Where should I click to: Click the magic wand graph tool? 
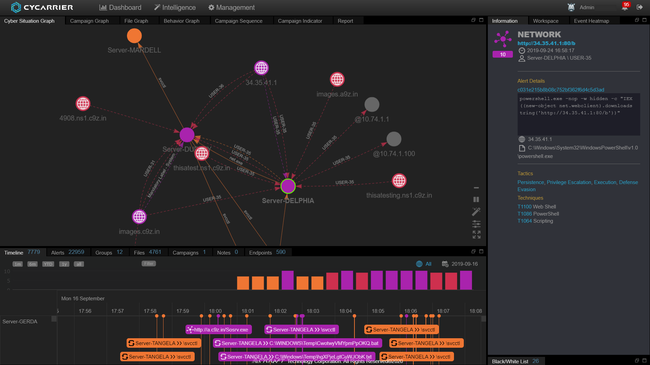[x=476, y=212]
